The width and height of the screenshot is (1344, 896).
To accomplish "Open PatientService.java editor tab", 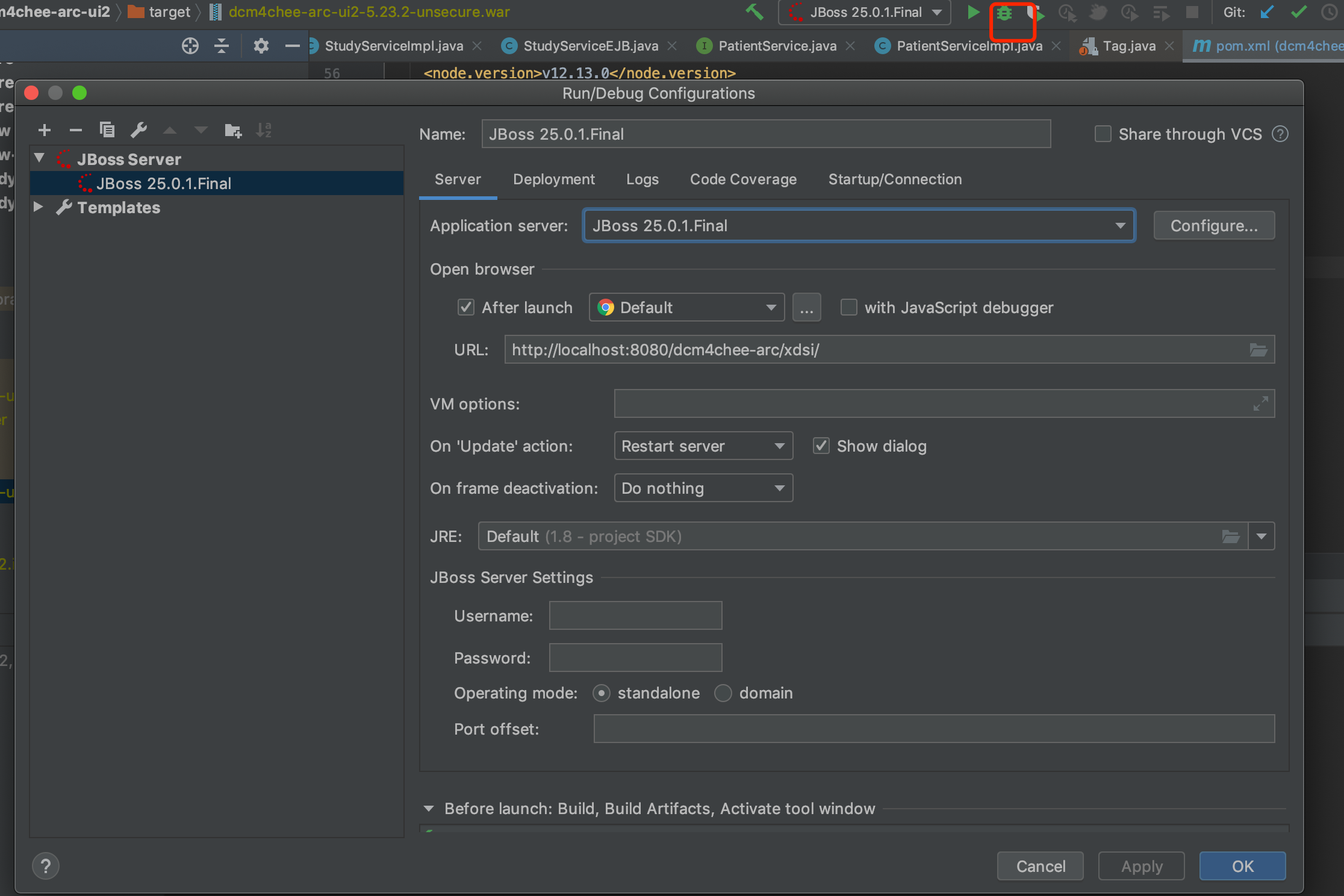I will pos(777,46).
